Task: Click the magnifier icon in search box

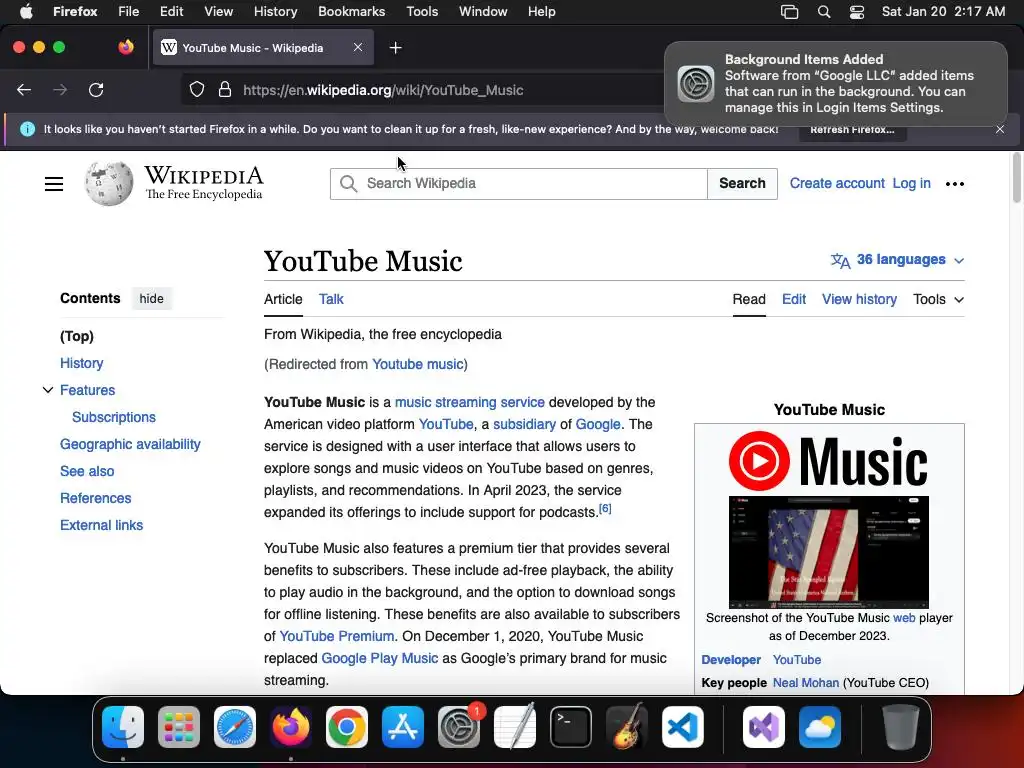Action: coord(349,184)
